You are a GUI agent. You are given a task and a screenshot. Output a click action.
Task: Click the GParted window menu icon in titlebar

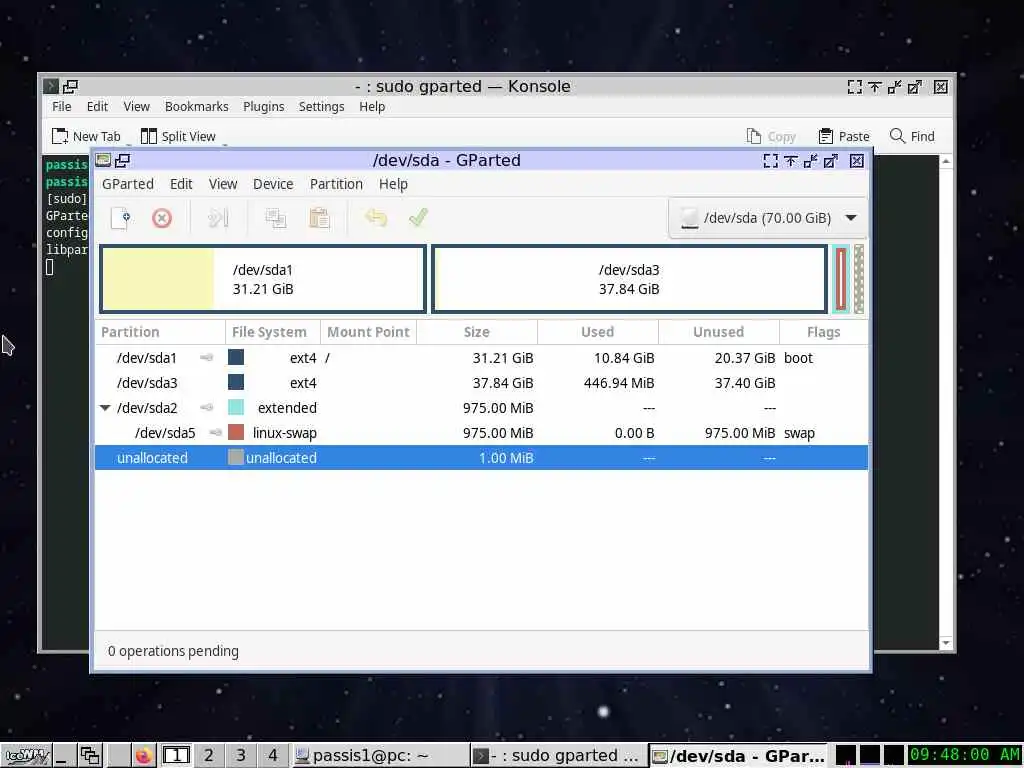(103, 160)
